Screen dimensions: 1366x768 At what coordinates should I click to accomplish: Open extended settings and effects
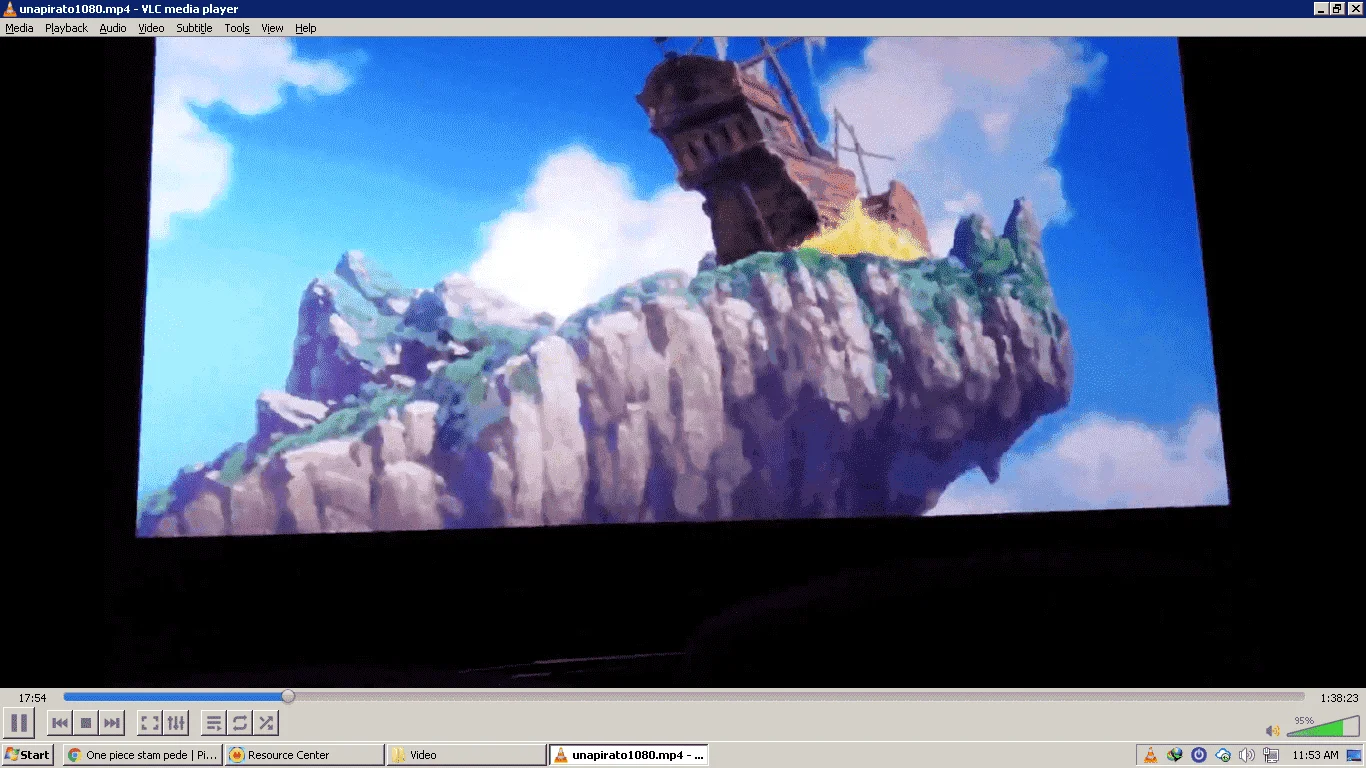coord(176,722)
